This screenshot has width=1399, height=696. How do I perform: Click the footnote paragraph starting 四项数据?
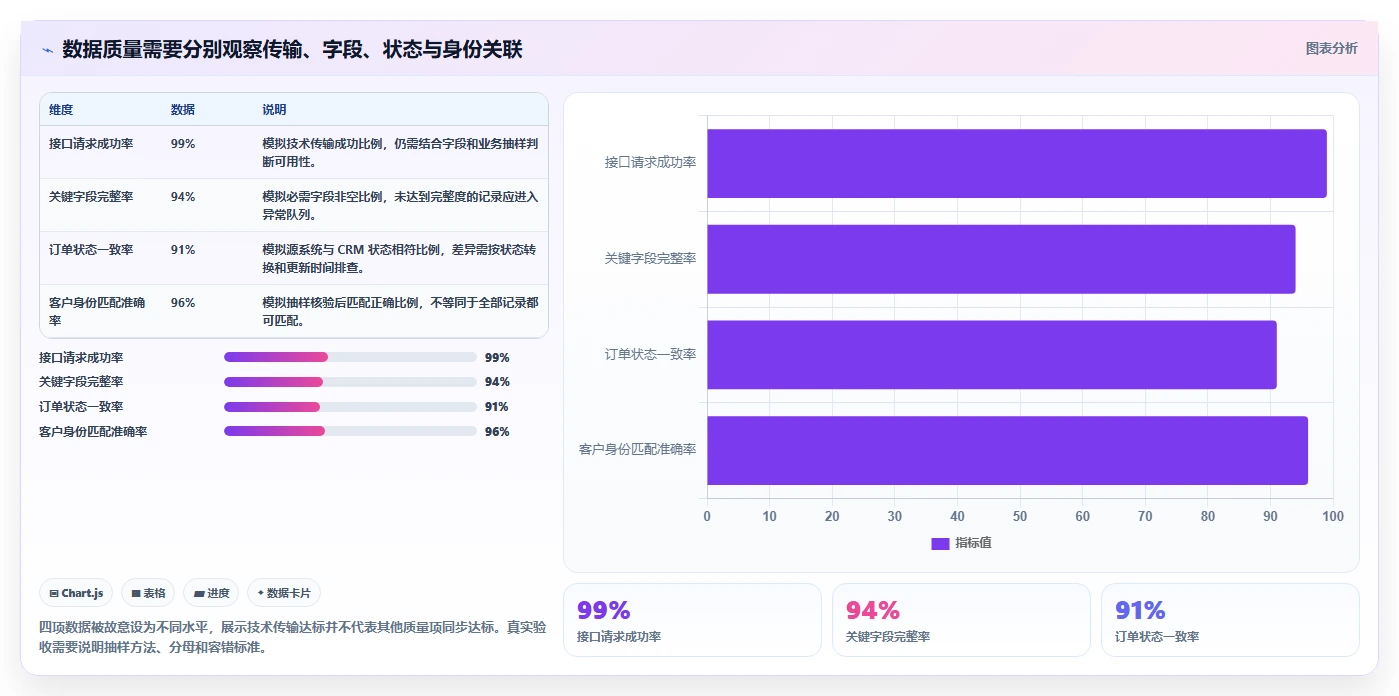click(293, 637)
